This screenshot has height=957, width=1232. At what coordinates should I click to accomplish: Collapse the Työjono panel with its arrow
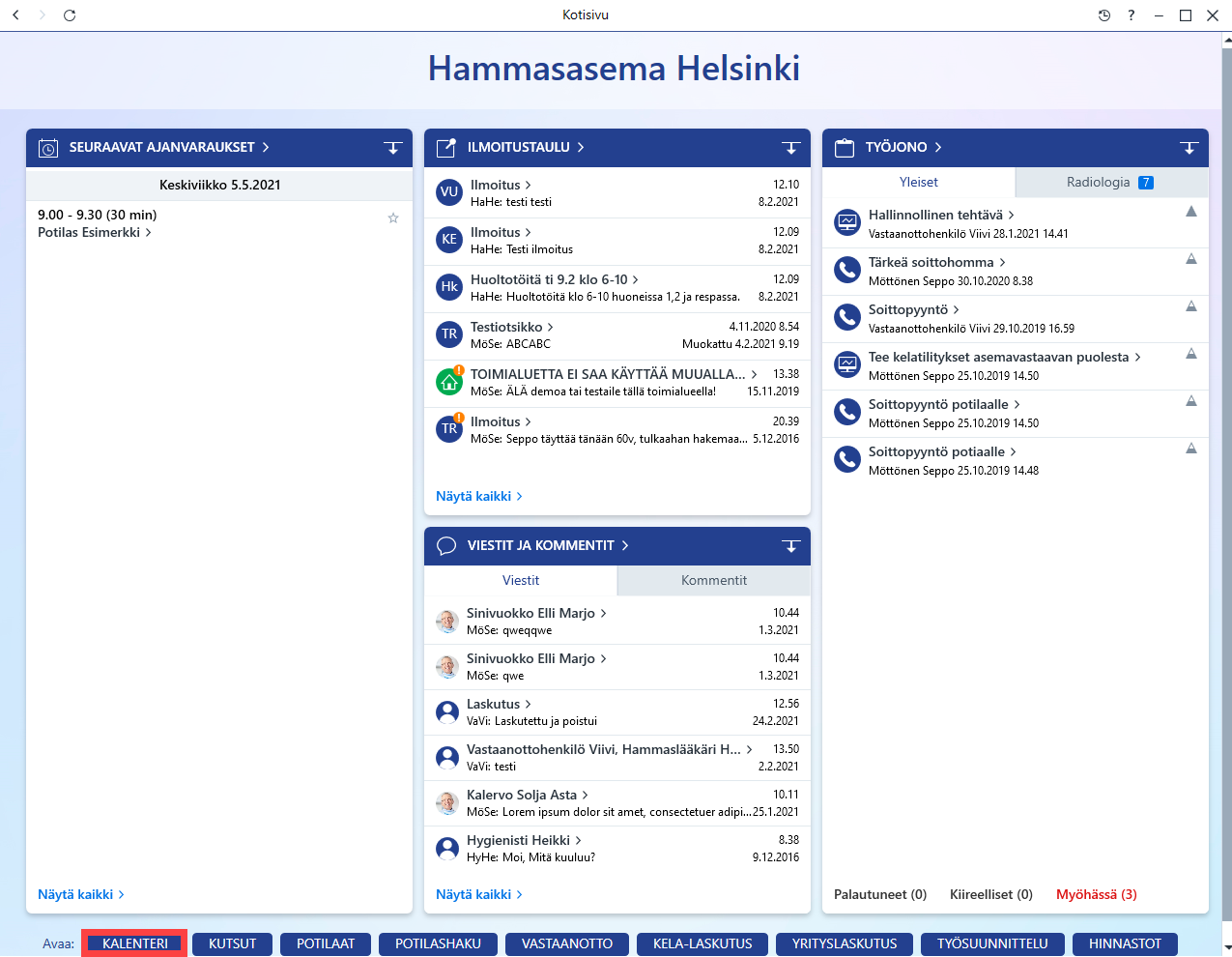click(x=1189, y=148)
